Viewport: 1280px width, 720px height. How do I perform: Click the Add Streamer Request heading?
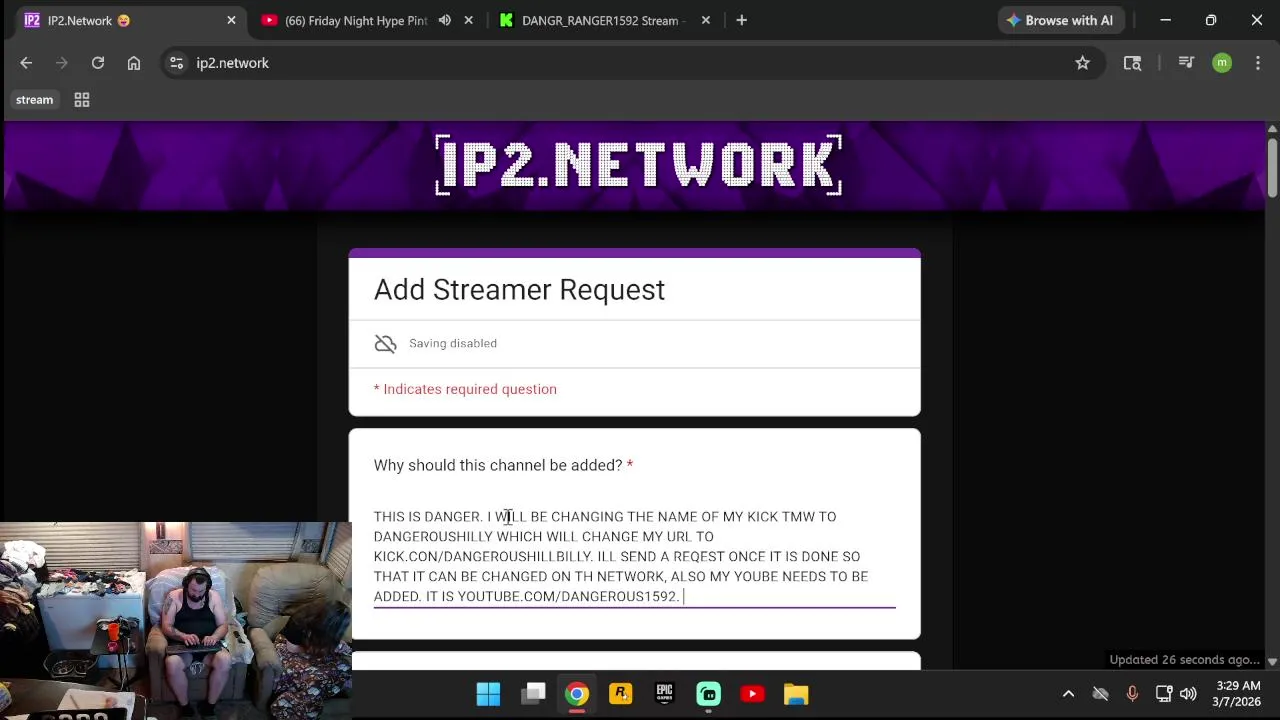coord(519,290)
